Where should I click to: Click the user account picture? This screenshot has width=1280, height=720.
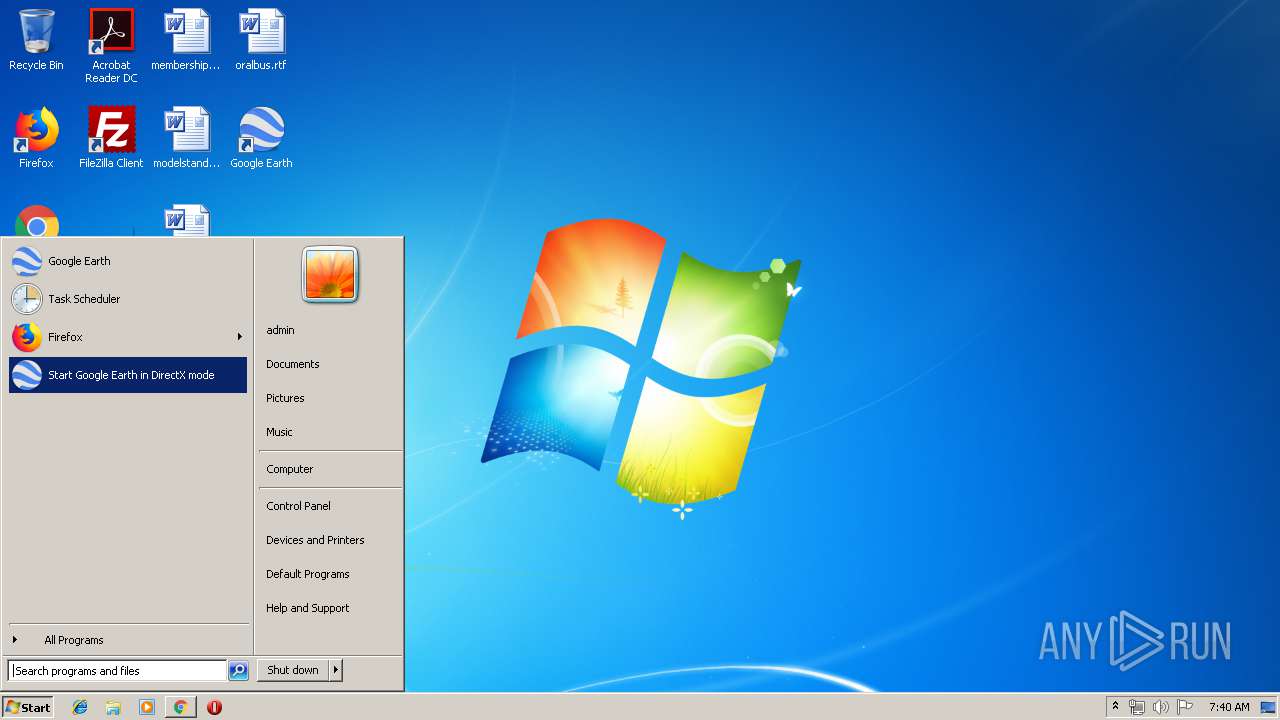[x=330, y=275]
